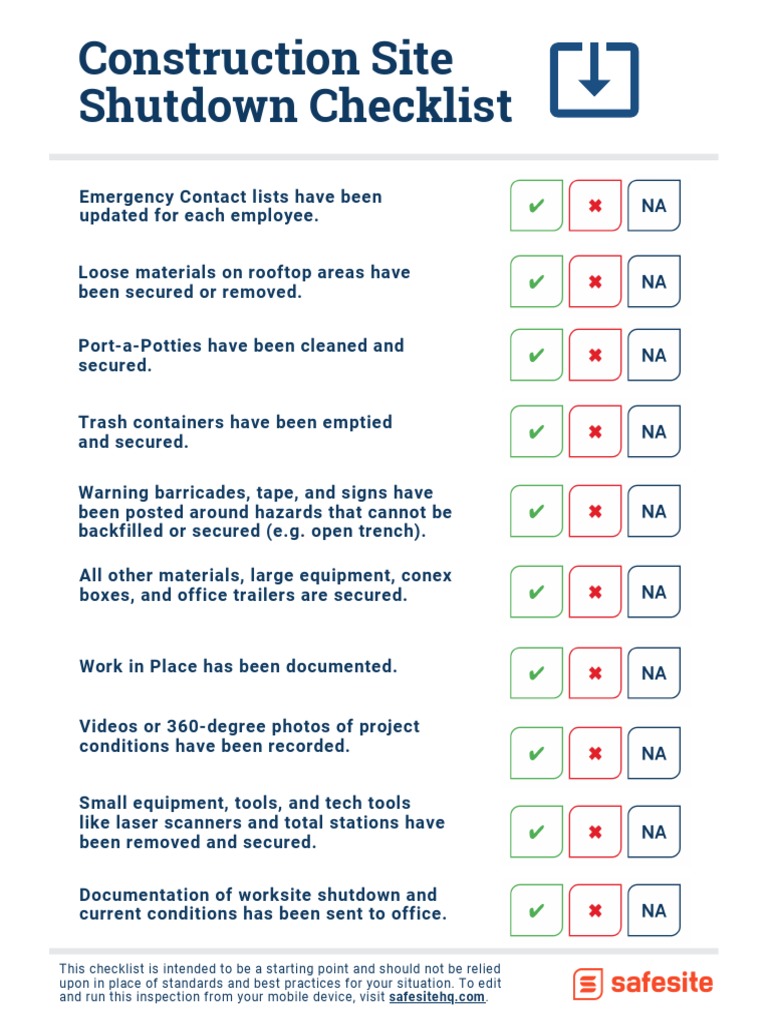Open the safesitehq.com link
Screen dimensions: 768x1024
[x=436, y=997]
